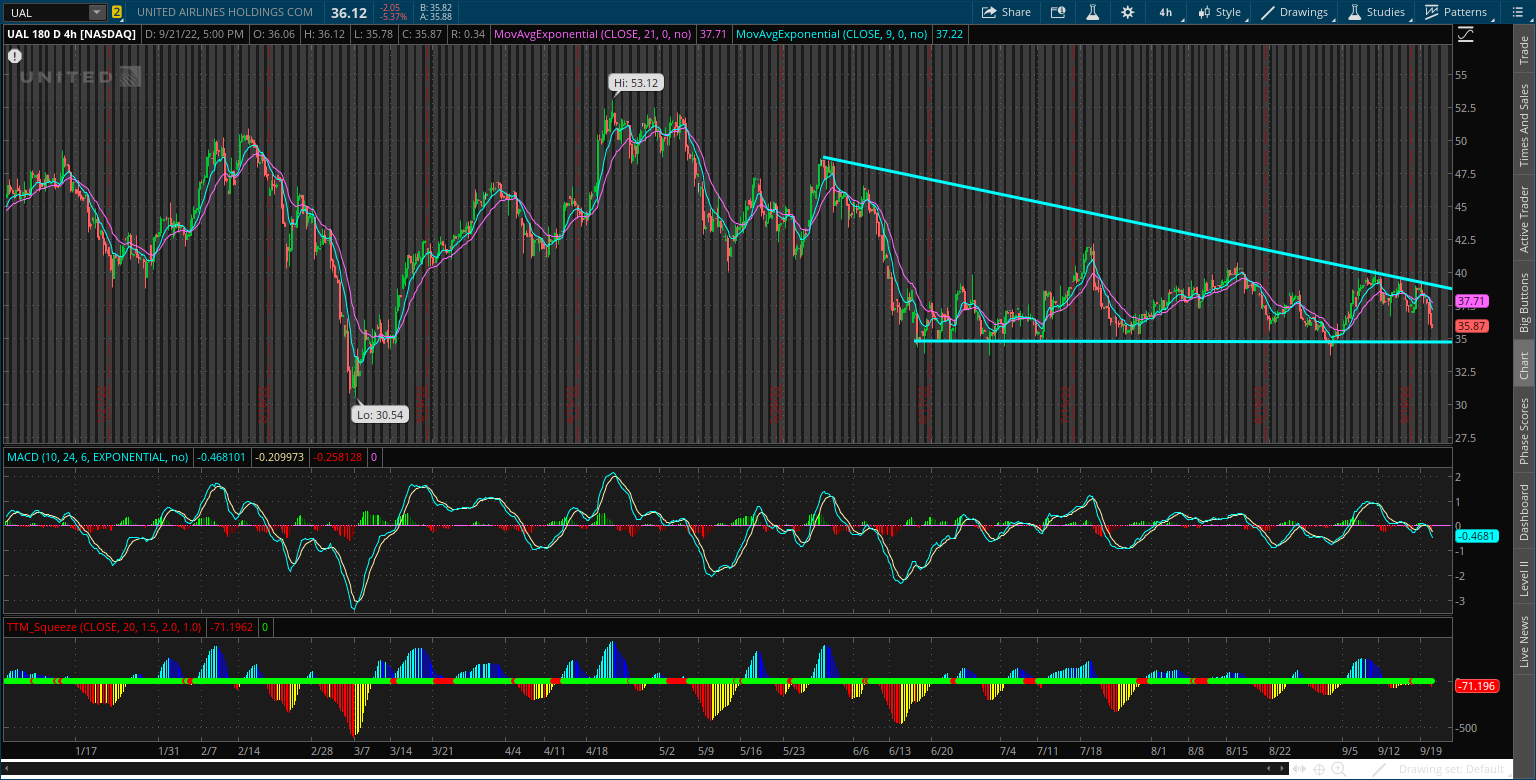
Task: Click the D: 9/21/22, 5:00 PM date field
Action: tap(195, 34)
